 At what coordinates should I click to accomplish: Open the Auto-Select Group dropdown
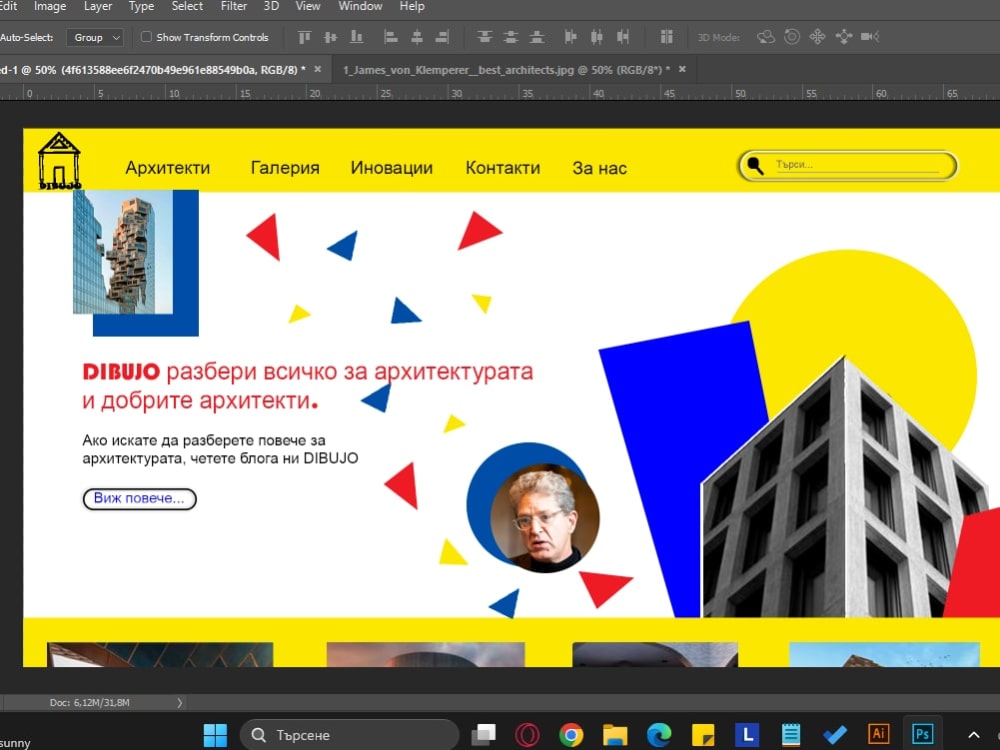coord(94,38)
